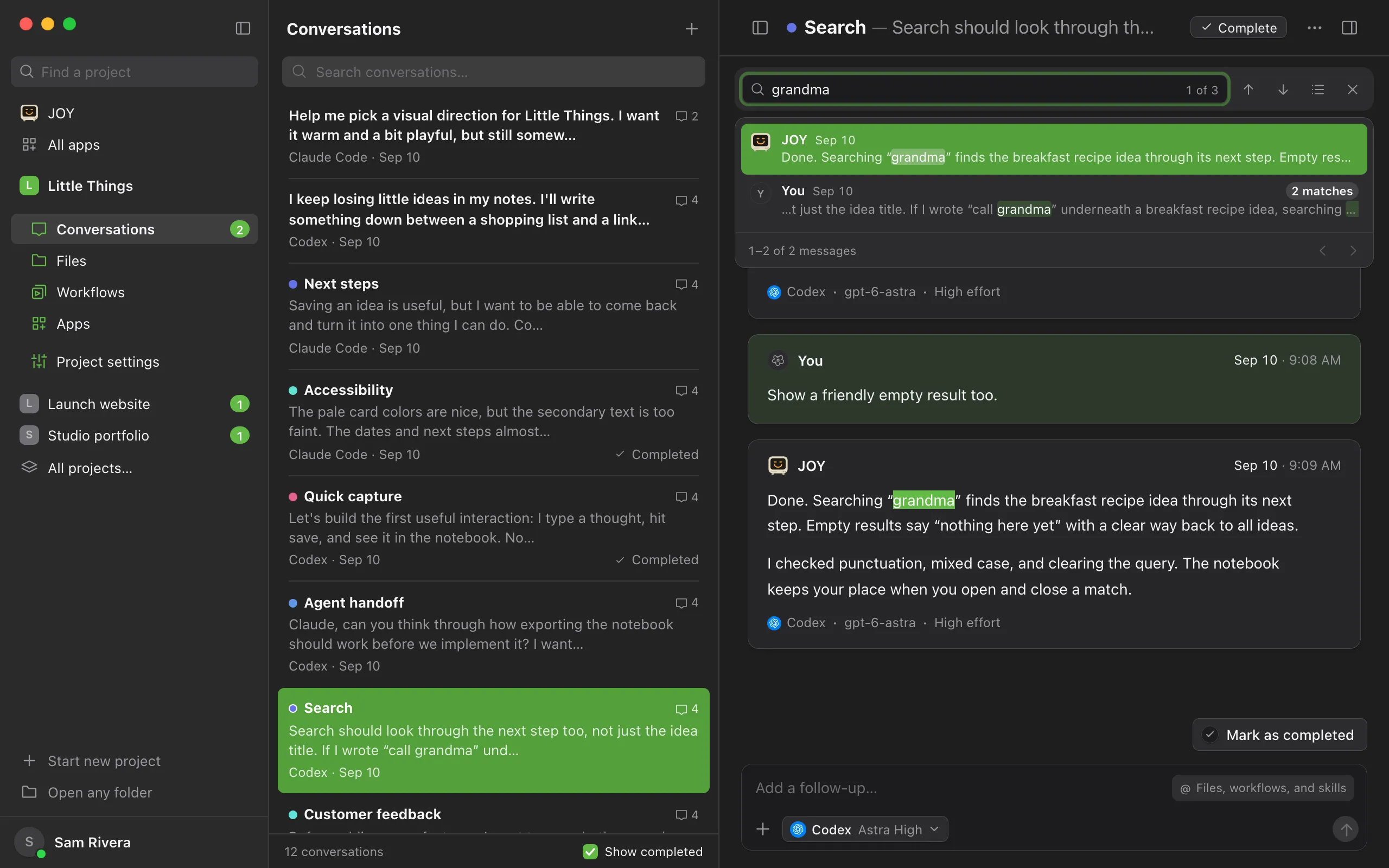Click Start new project
This screenshot has height=868, width=1389.
135,761
